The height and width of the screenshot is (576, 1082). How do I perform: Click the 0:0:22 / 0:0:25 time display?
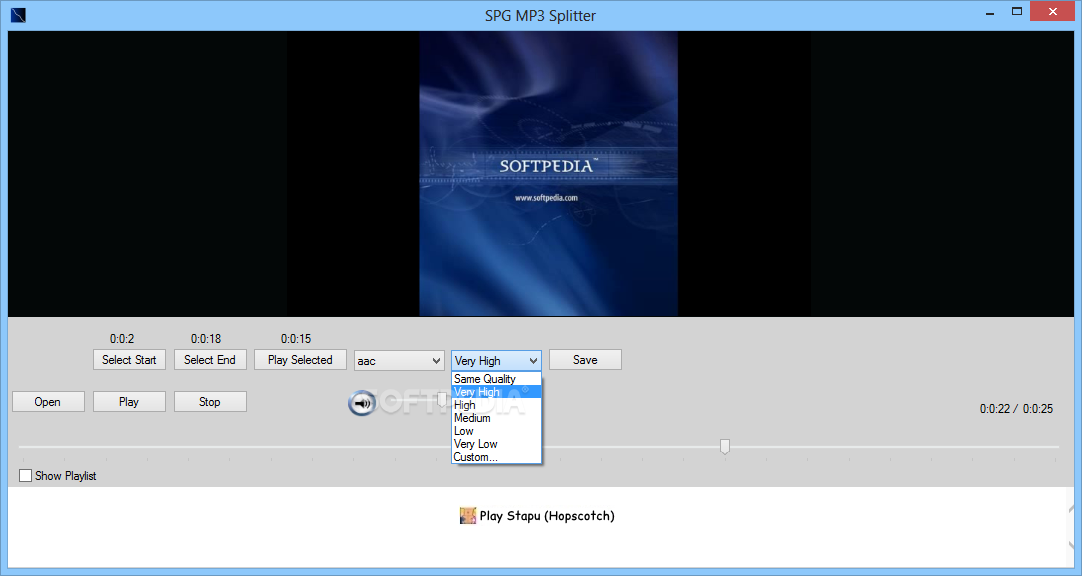(x=1016, y=408)
